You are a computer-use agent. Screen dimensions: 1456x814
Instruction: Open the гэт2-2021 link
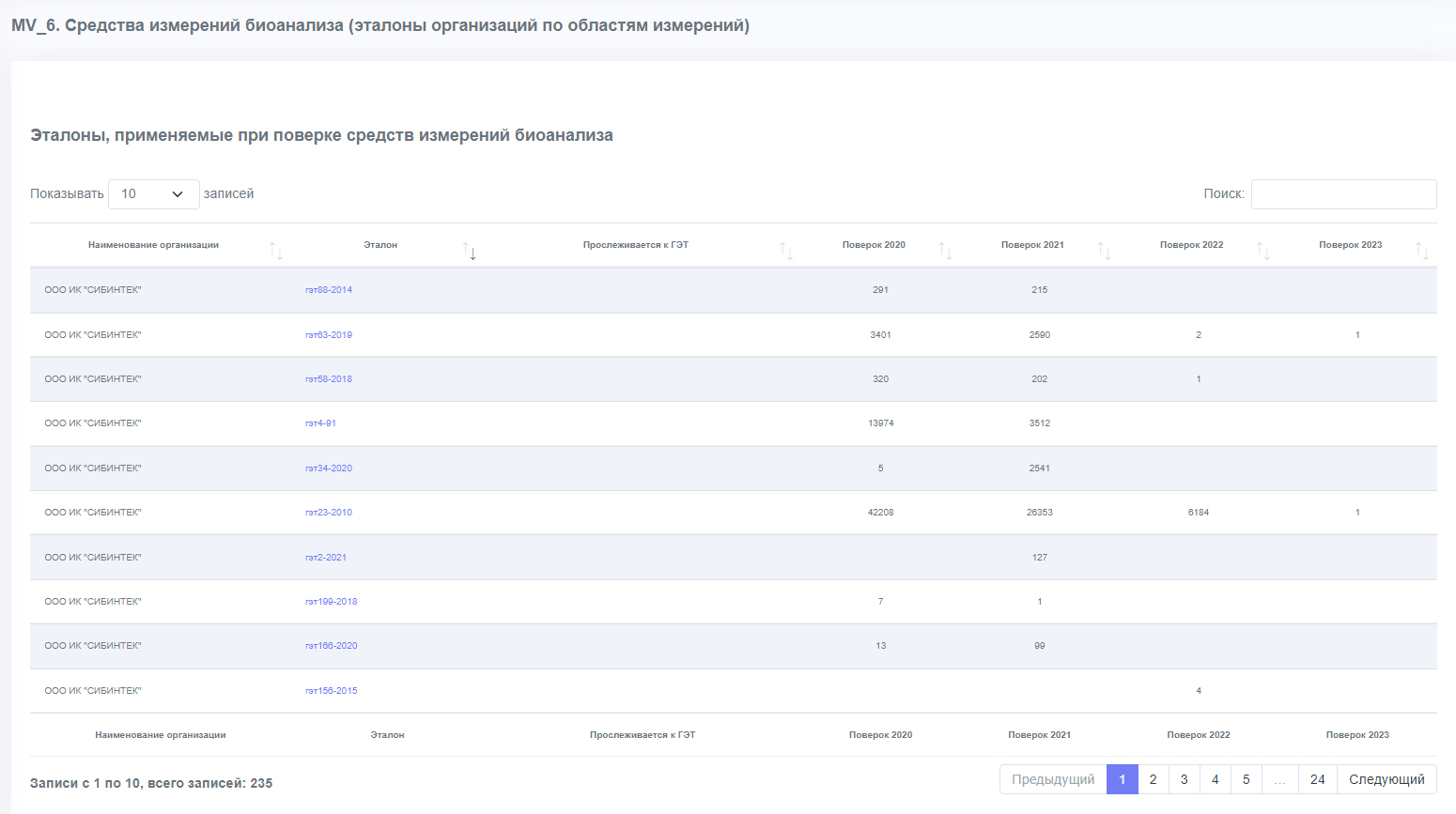coord(326,558)
